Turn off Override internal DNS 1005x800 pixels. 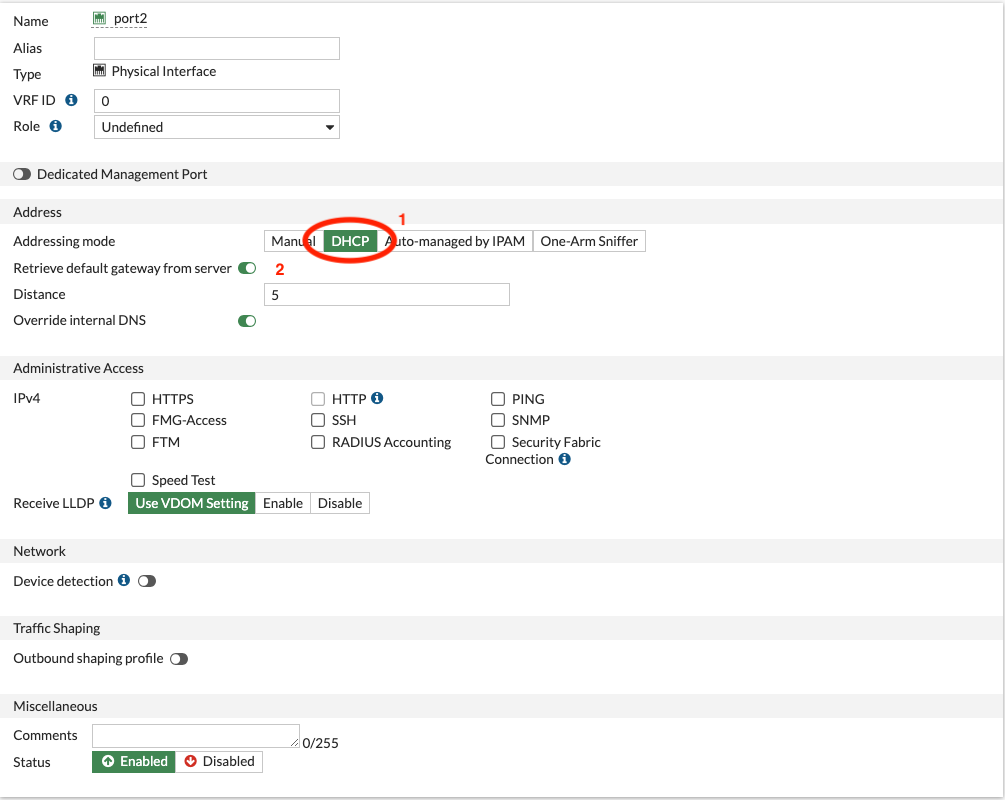click(247, 320)
